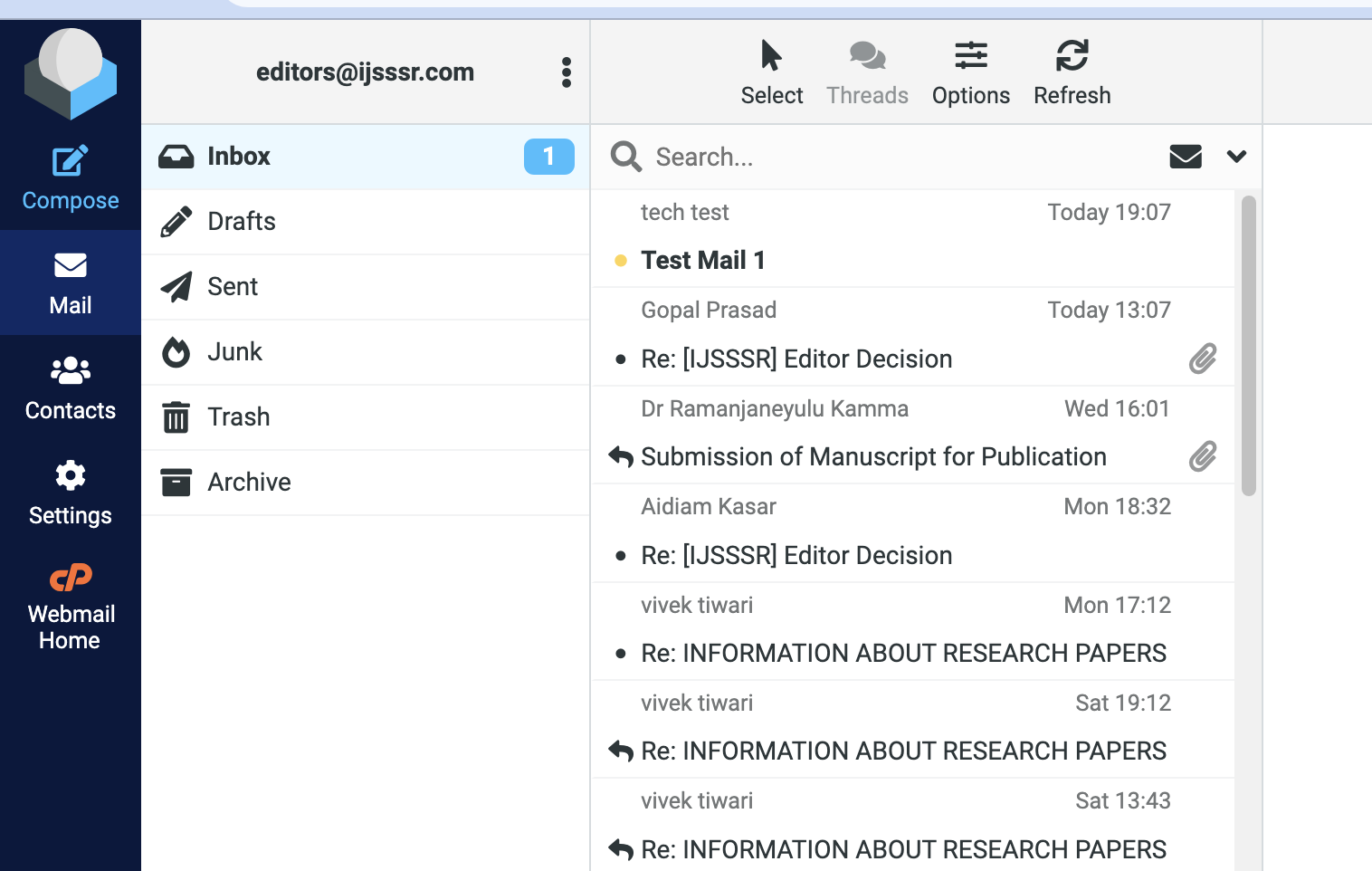Click the message list scrollbar
1372x871 pixels.
1248,345
